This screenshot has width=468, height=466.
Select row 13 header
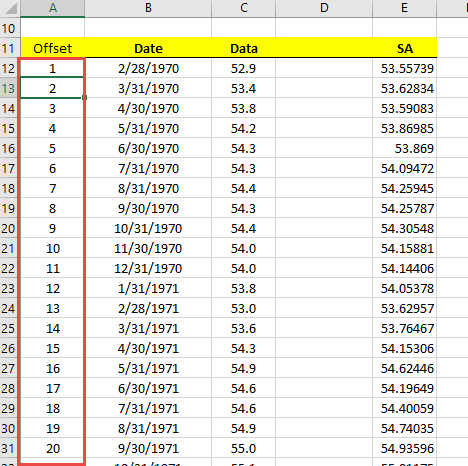point(10,88)
